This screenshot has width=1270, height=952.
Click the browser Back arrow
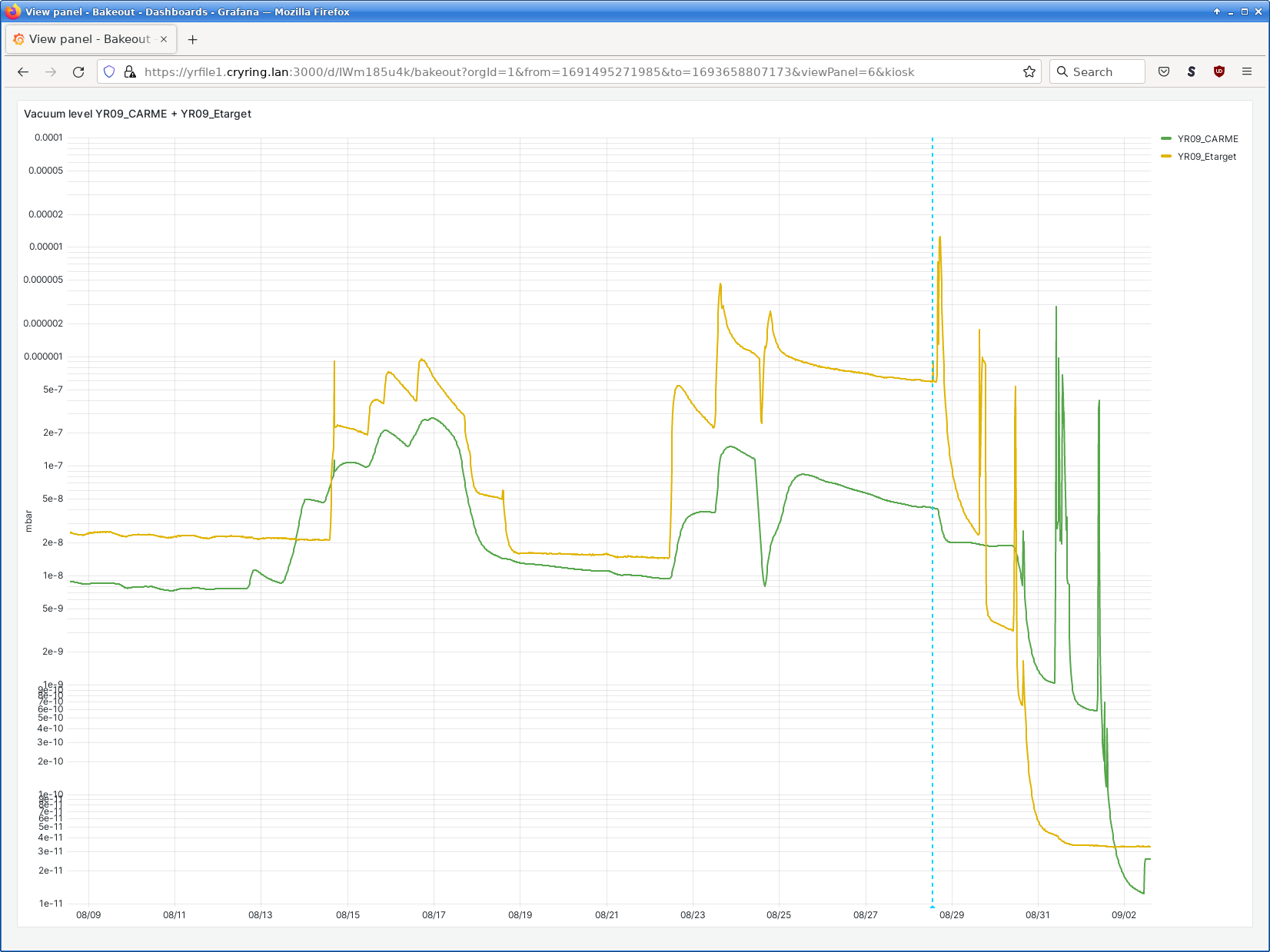coord(23,71)
